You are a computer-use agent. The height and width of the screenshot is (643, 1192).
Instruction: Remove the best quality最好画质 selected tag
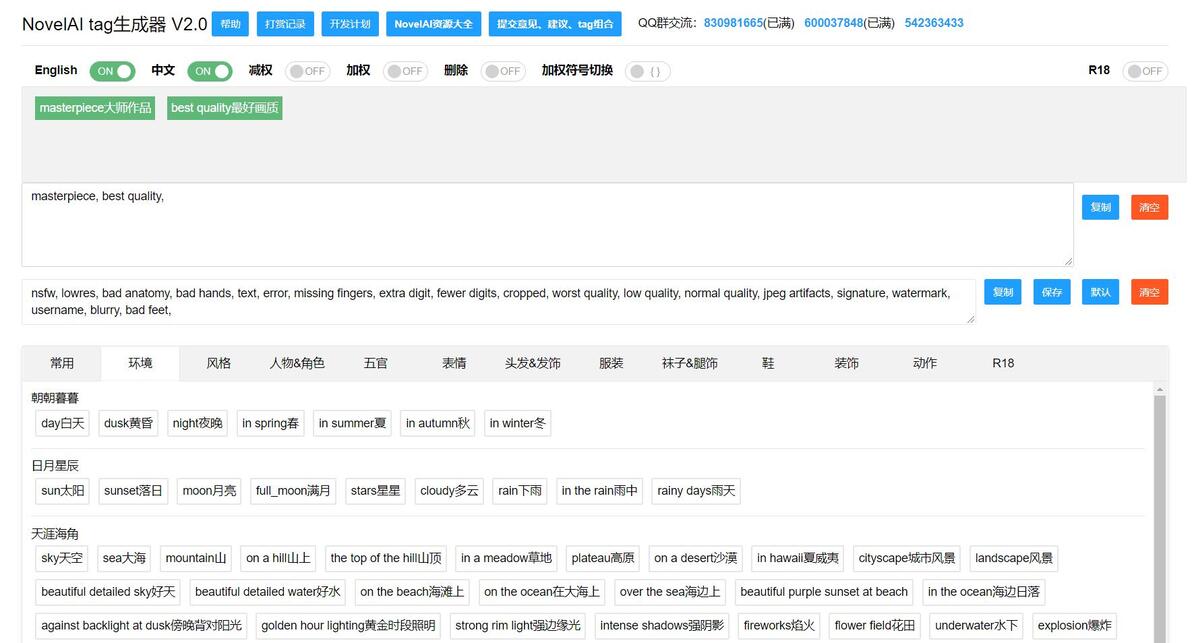(224, 108)
